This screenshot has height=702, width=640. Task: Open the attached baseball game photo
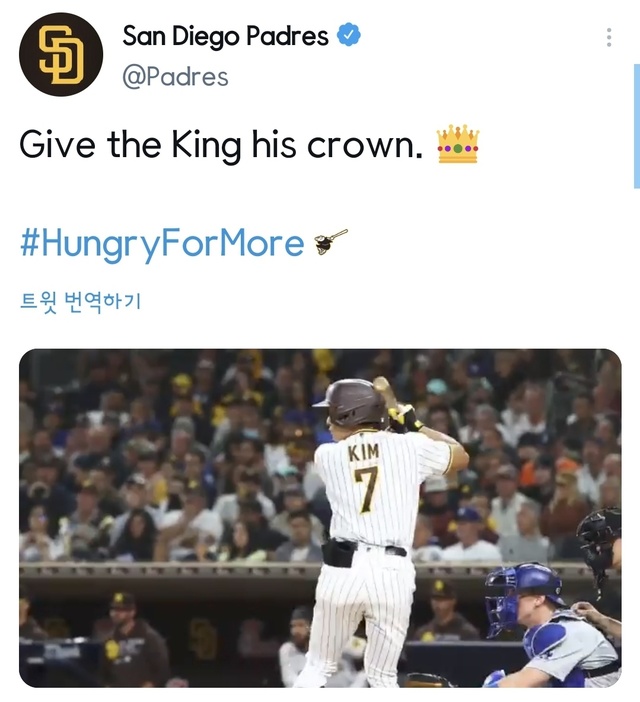(320, 518)
